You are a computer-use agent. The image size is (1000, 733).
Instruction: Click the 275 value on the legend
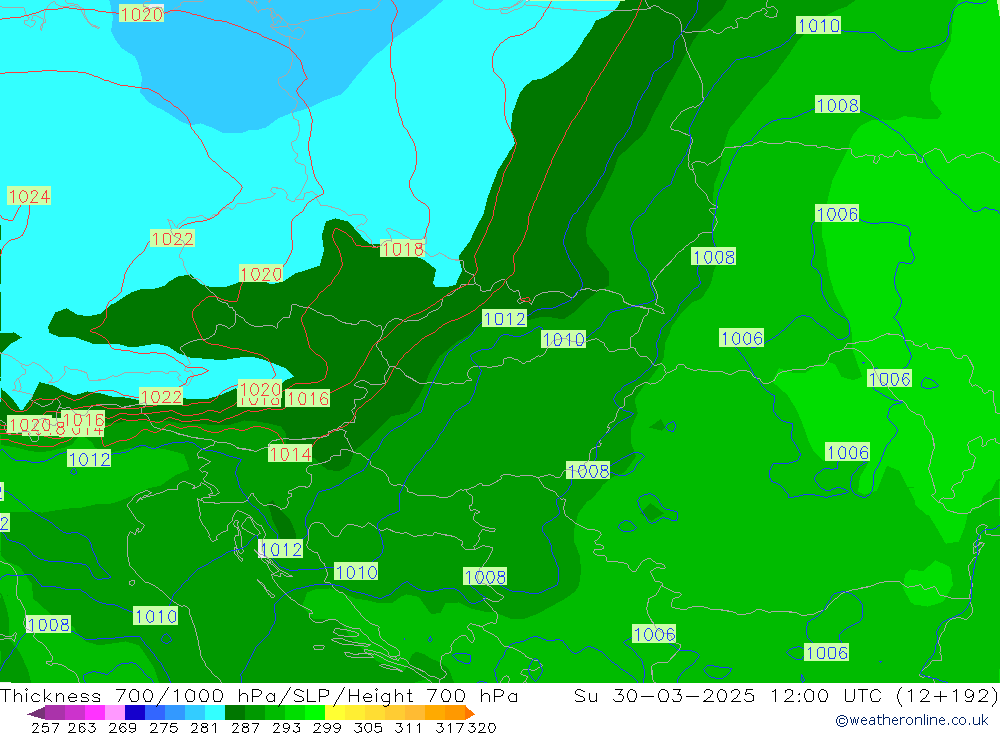[x=163, y=727]
